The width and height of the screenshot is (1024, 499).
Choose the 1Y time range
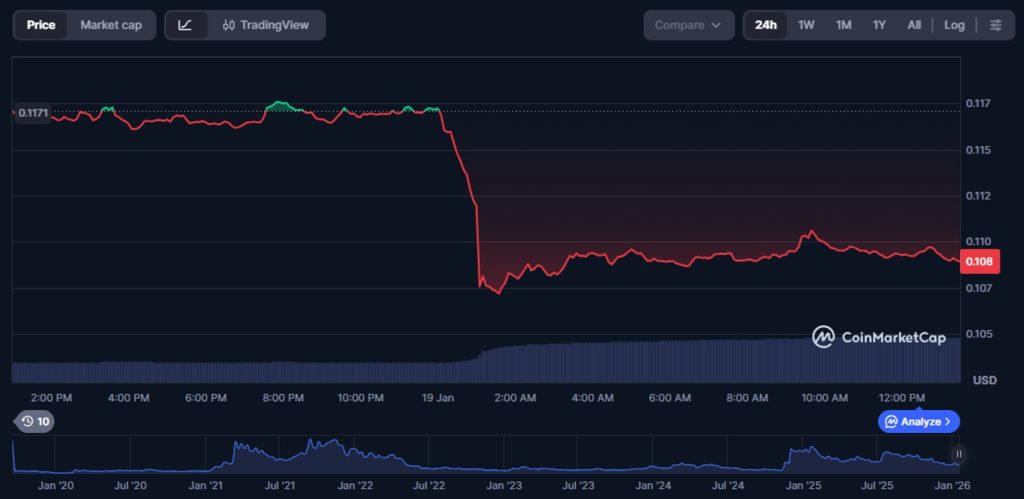tap(879, 25)
